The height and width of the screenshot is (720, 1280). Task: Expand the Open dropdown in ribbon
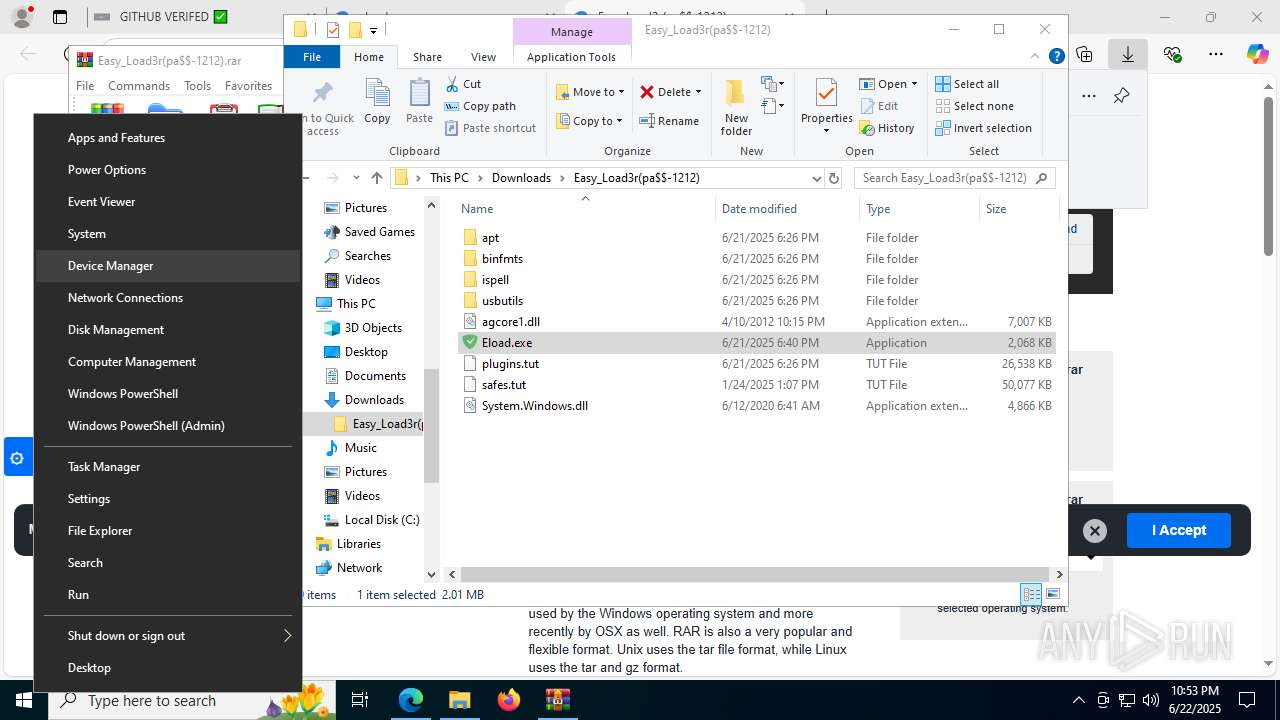tap(914, 84)
